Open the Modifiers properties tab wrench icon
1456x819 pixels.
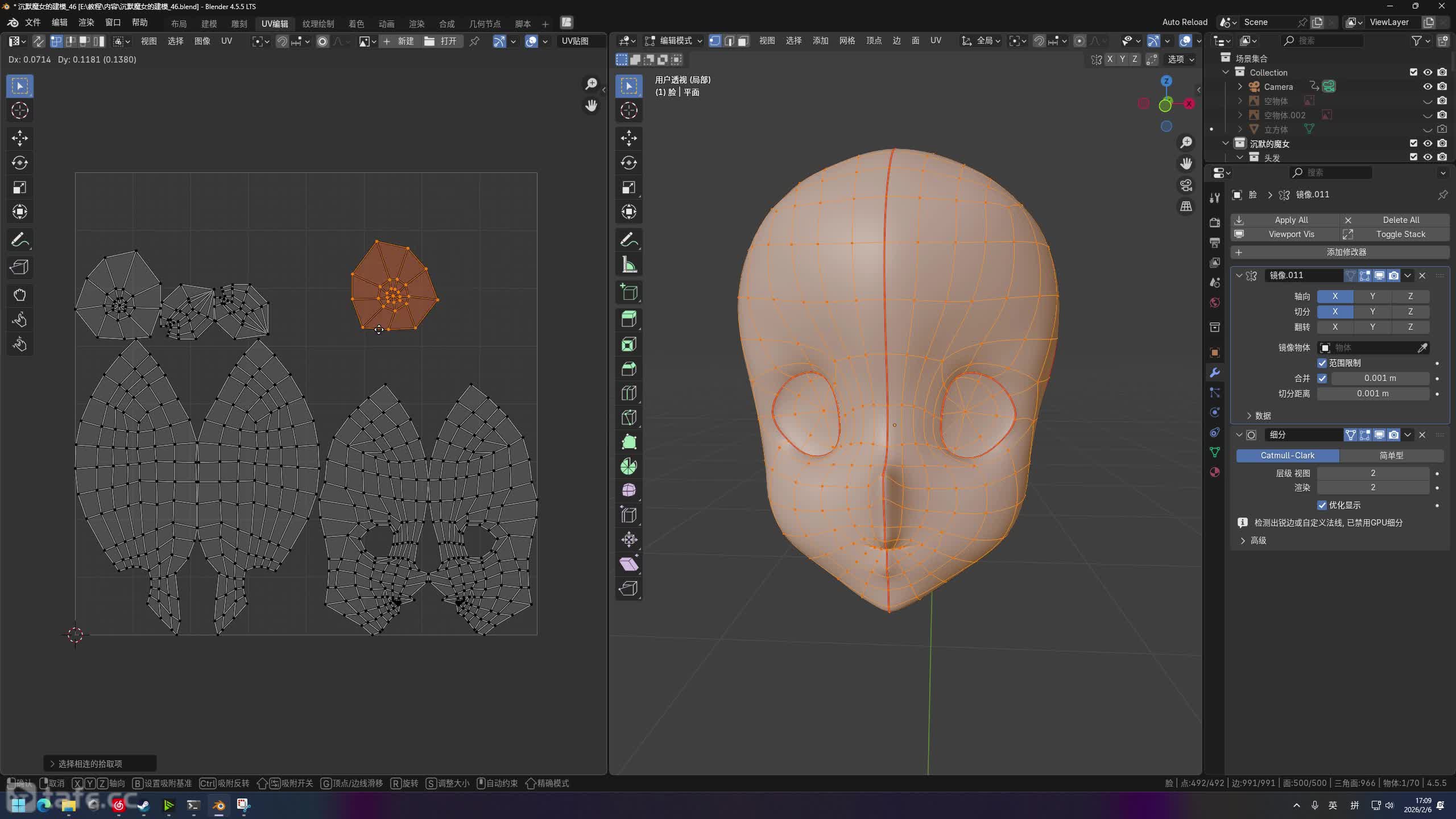pos(1215,373)
